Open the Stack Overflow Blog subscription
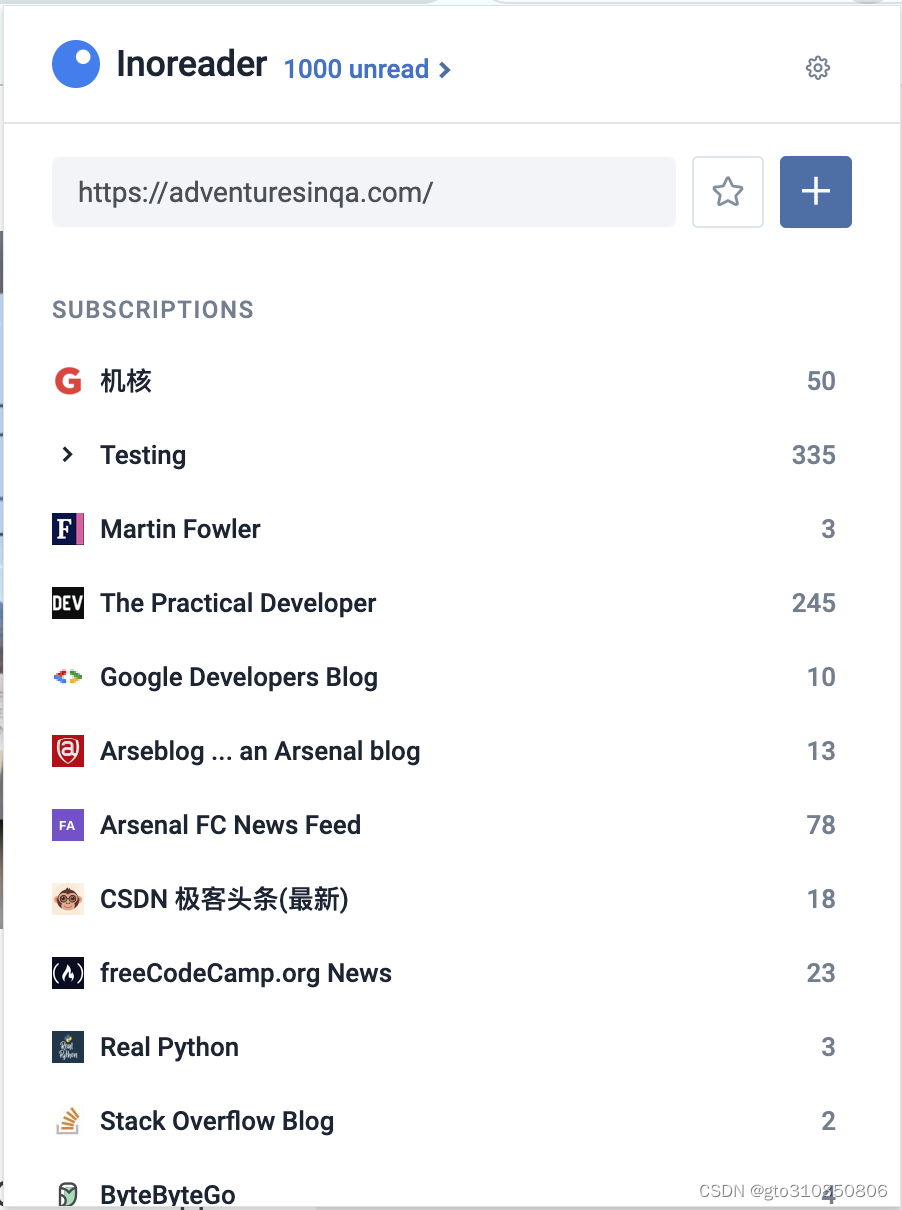902x1210 pixels. tap(217, 1121)
